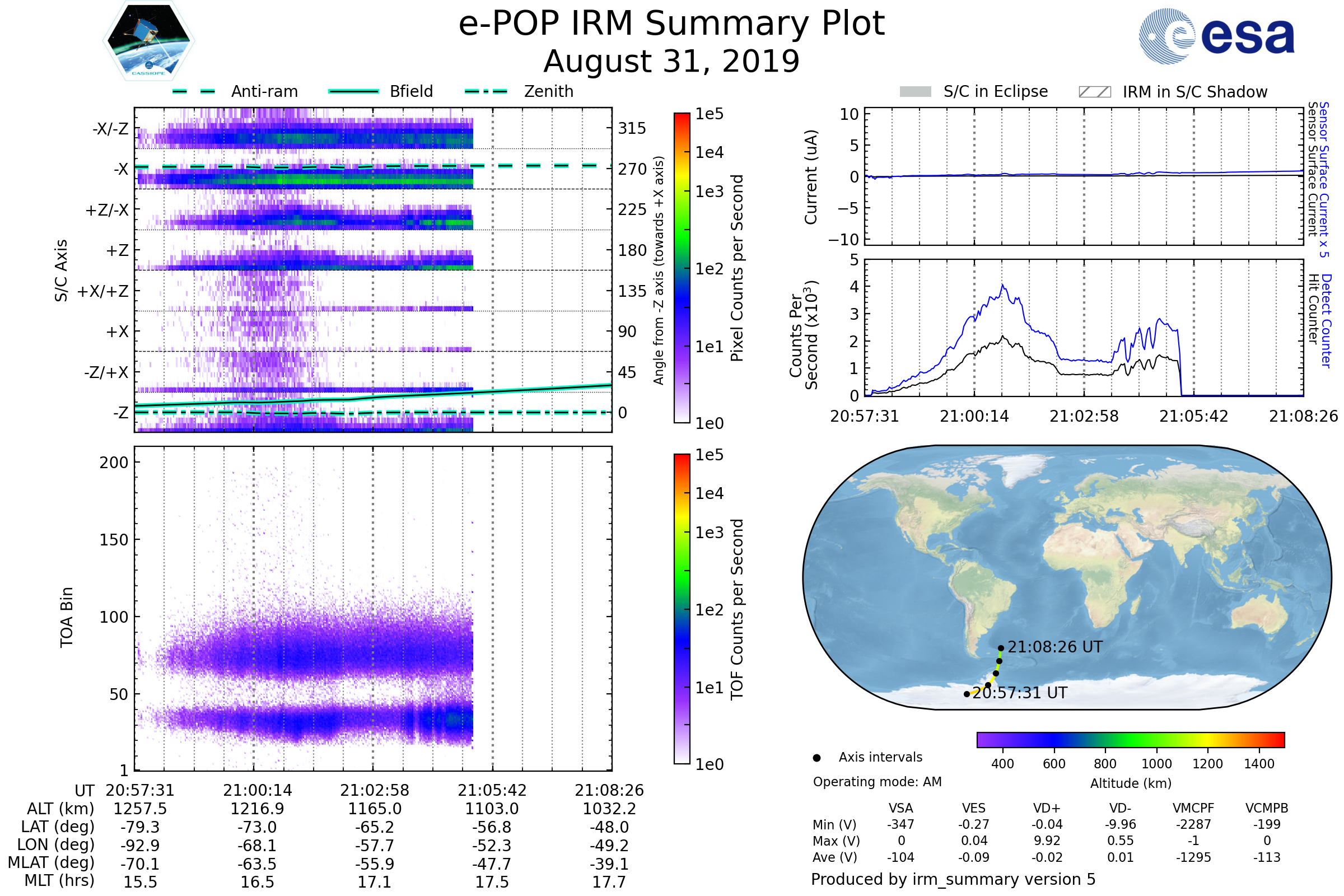Viewport: 1344px width, 896px height.
Task: Click the 20:57:31 UT track start dot
Action: [967, 694]
